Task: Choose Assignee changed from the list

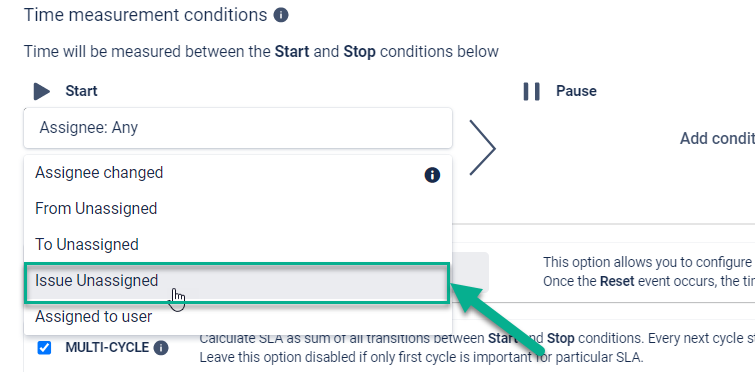Action: [238, 173]
